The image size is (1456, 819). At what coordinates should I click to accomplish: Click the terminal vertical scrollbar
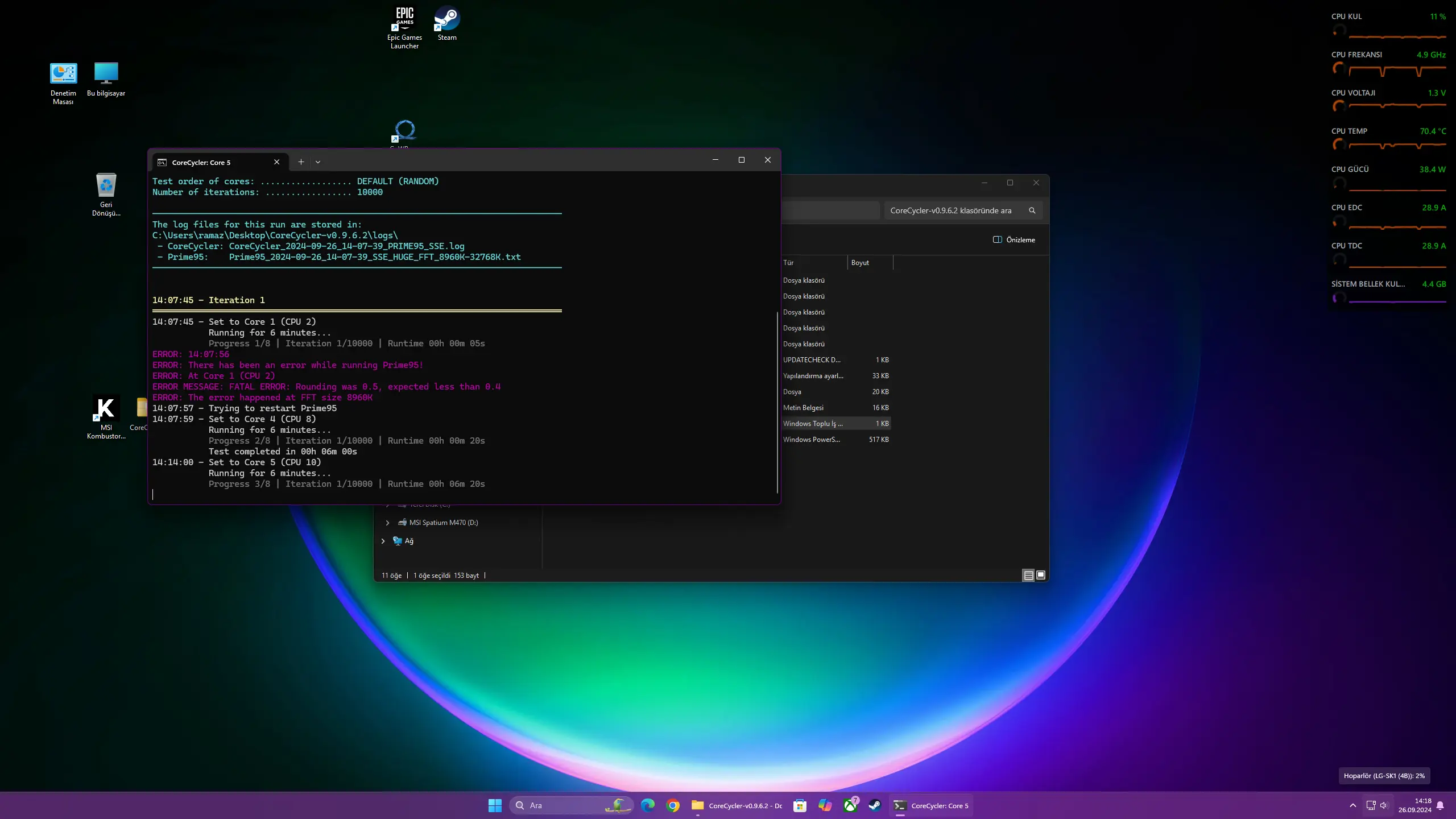click(777, 402)
